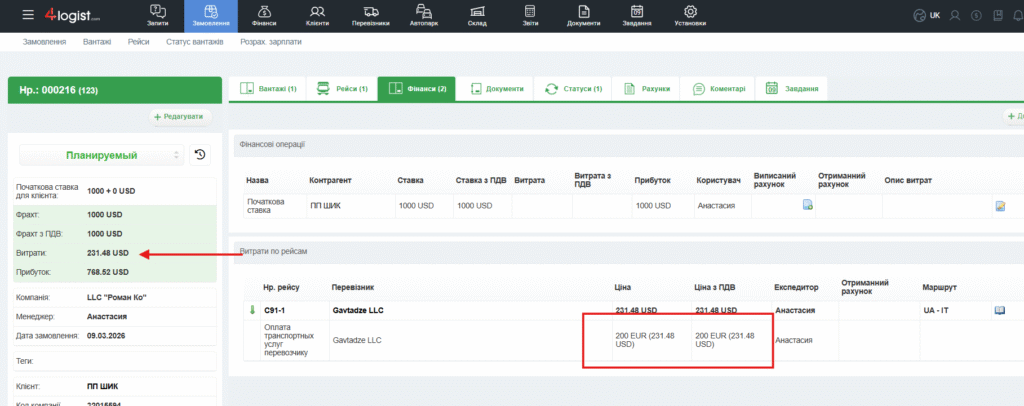Open the Установки settings gear
The image size is (1024, 406).
pos(690,15)
